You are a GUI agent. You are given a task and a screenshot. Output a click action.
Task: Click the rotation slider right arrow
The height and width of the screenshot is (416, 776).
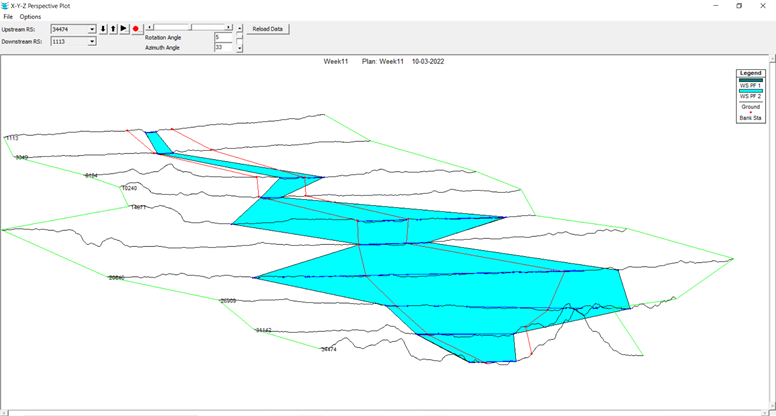pyautogui.click(x=229, y=27)
